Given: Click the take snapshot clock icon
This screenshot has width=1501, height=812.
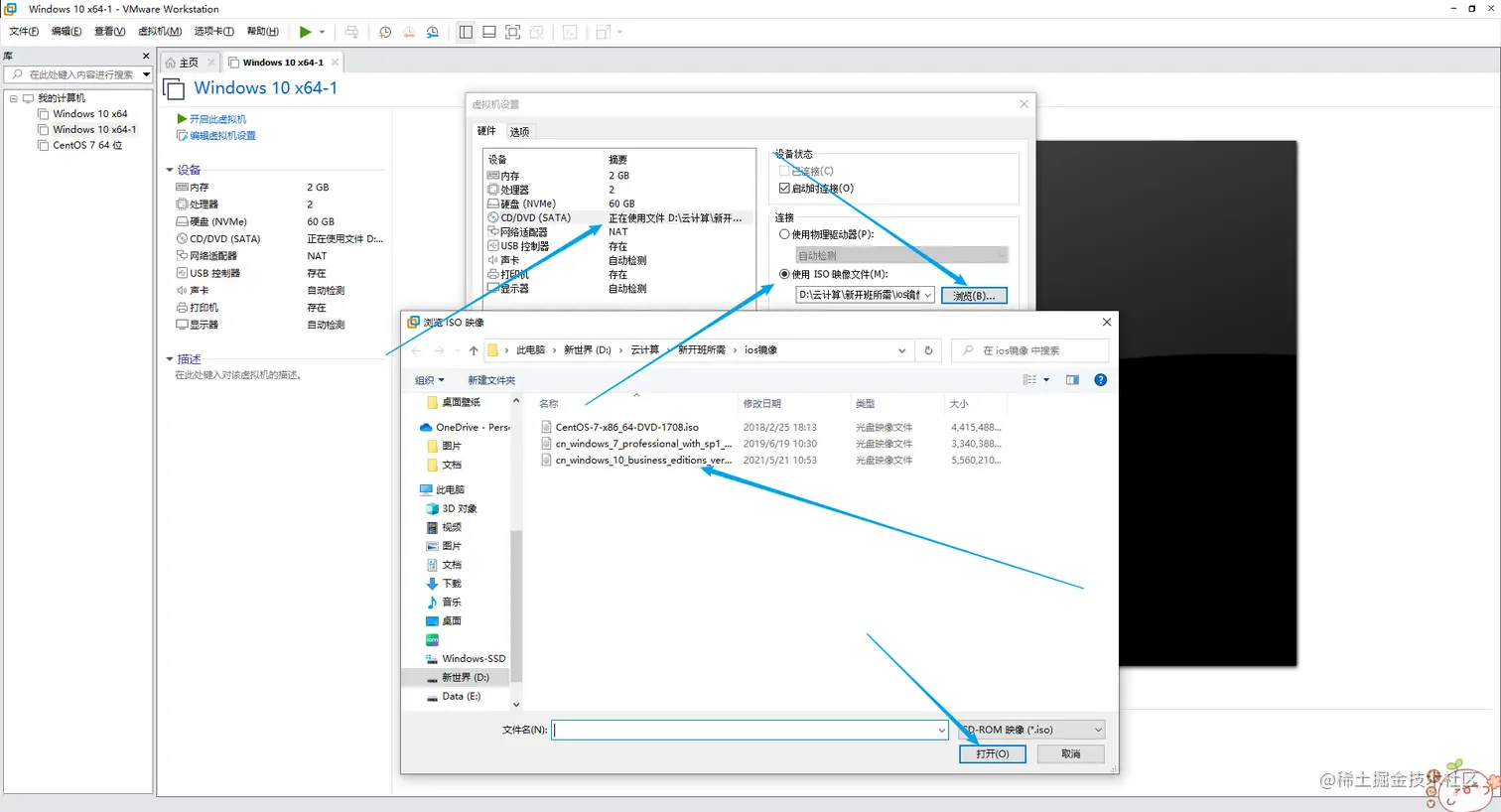Looking at the screenshot, I should coord(385,32).
